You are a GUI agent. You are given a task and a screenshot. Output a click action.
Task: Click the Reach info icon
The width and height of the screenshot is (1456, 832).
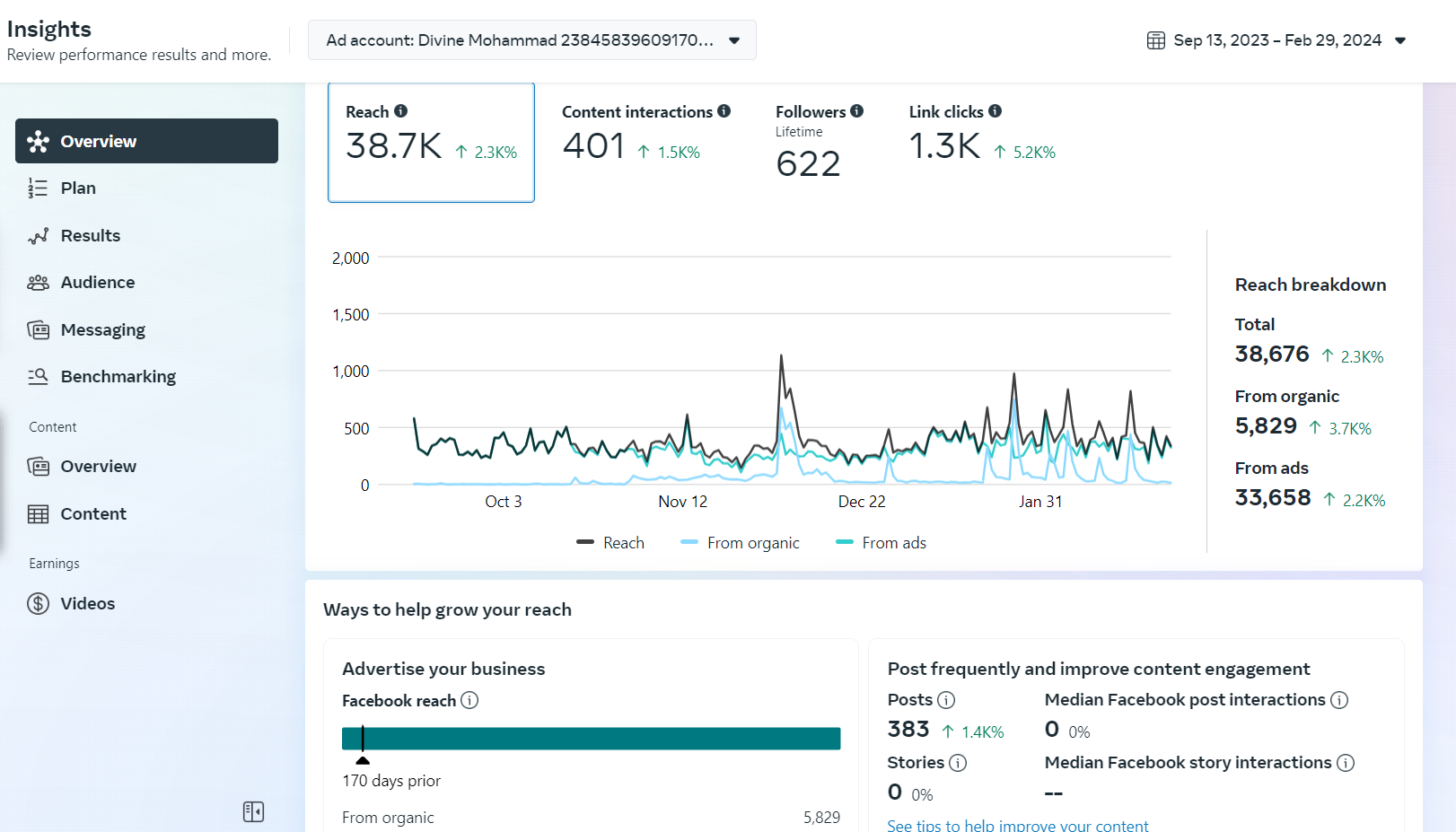(400, 111)
